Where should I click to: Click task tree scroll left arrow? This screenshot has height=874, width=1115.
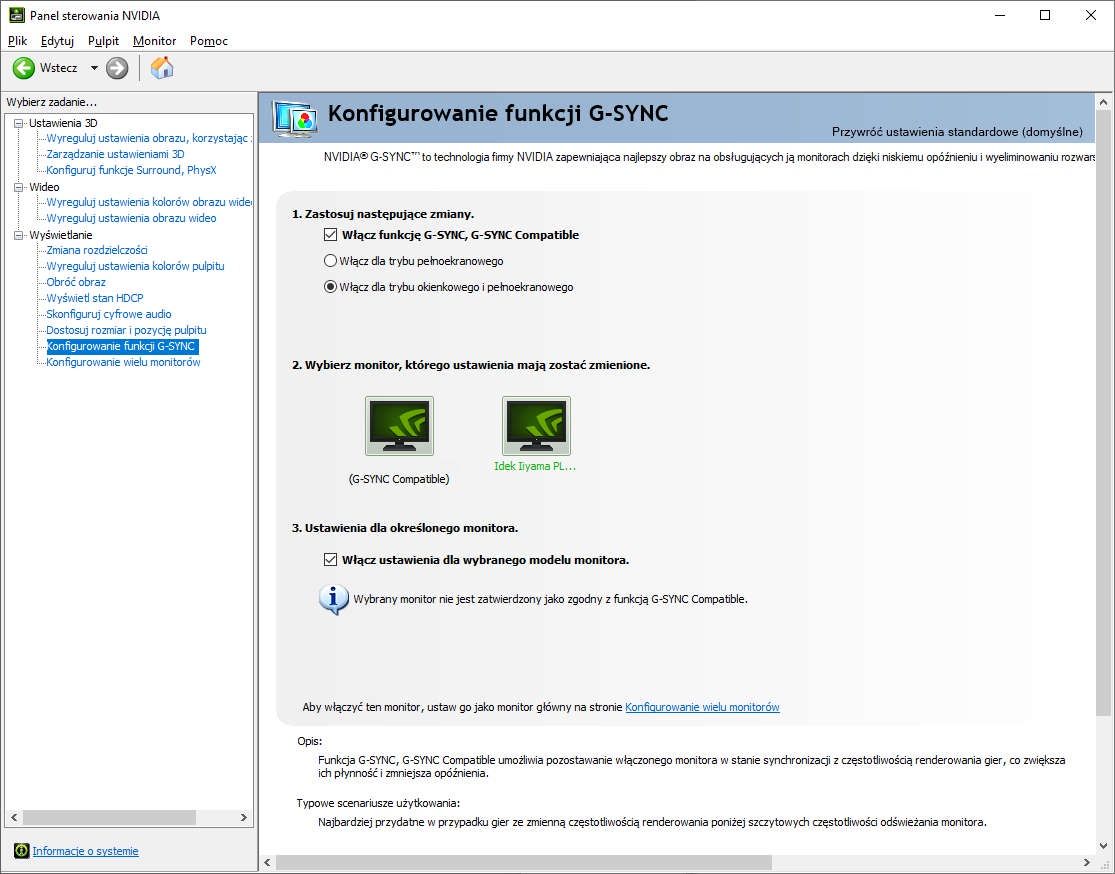(x=14, y=818)
